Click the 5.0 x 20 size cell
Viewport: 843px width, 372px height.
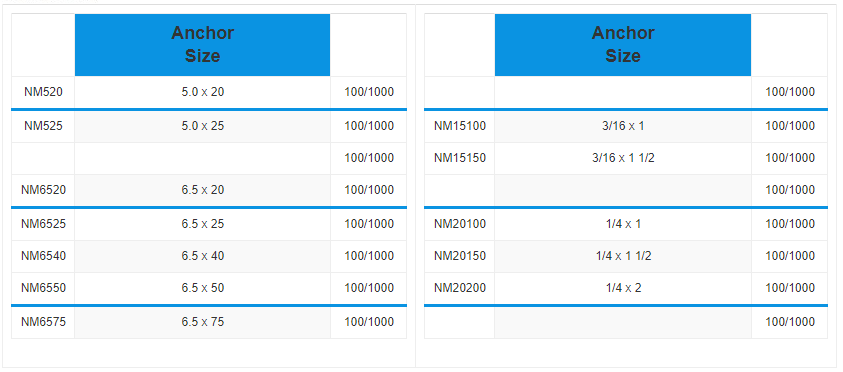(203, 92)
